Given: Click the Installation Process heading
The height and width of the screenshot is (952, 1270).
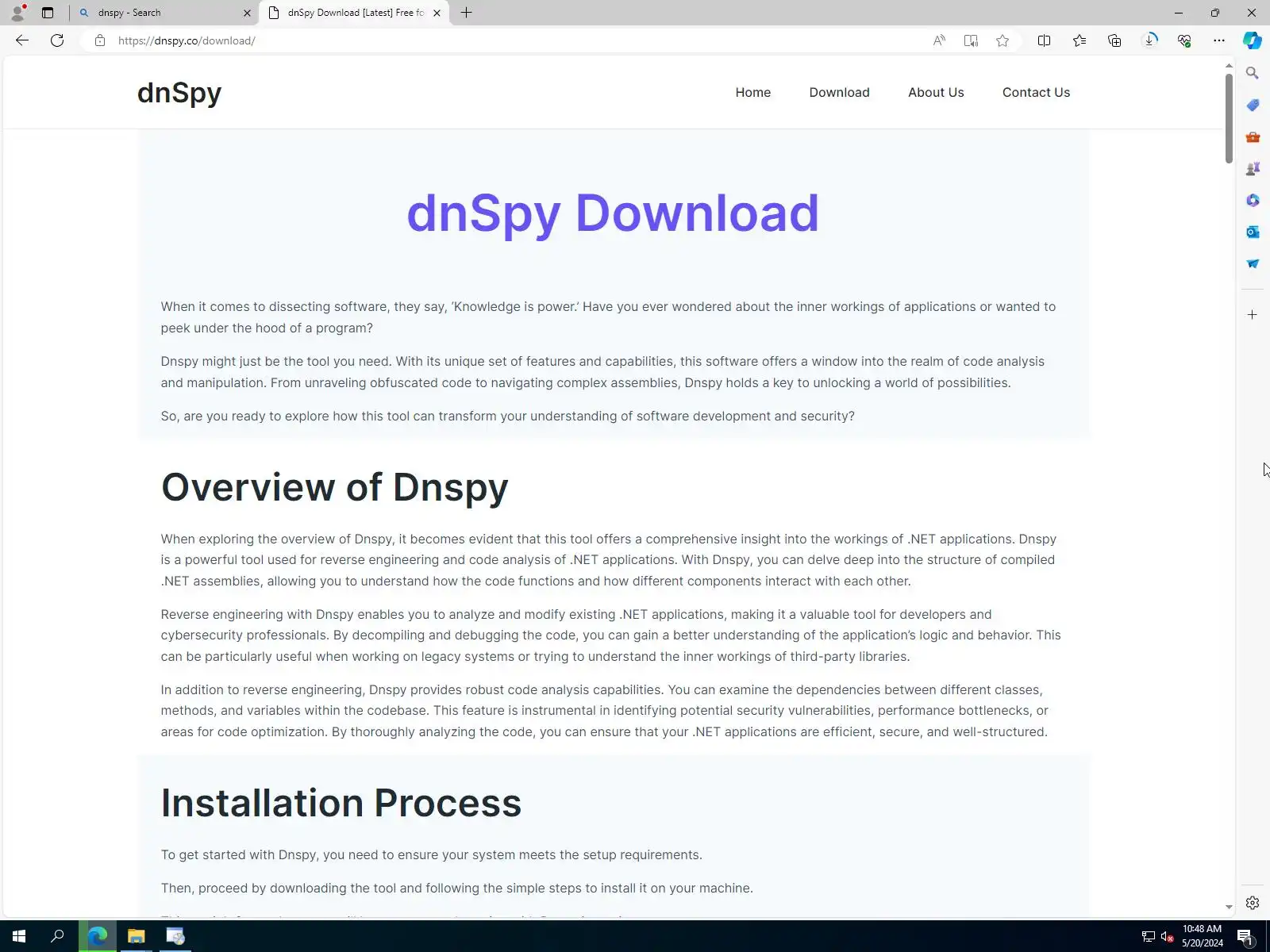Looking at the screenshot, I should [341, 803].
